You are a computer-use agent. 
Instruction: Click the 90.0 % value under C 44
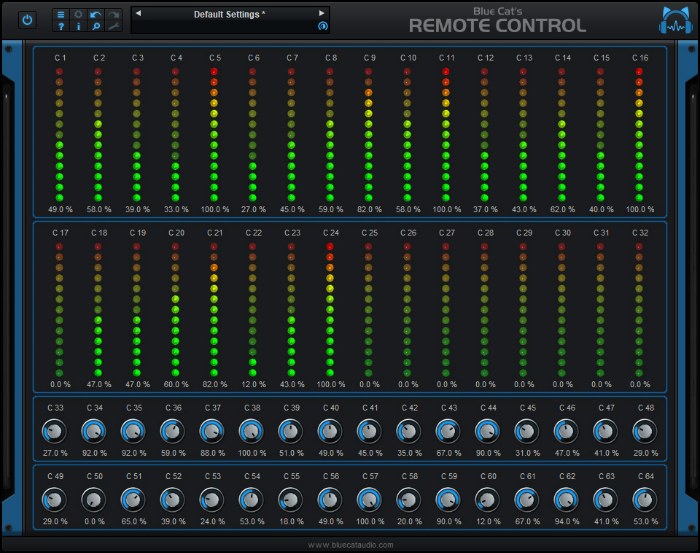tap(488, 453)
